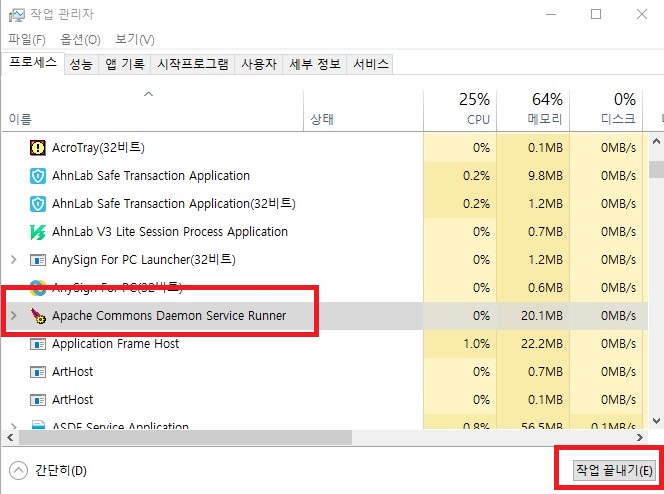Click the icon of the ArtHost 0.1MB row
The height and width of the screenshot is (494, 664).
pyautogui.click(x=38, y=400)
